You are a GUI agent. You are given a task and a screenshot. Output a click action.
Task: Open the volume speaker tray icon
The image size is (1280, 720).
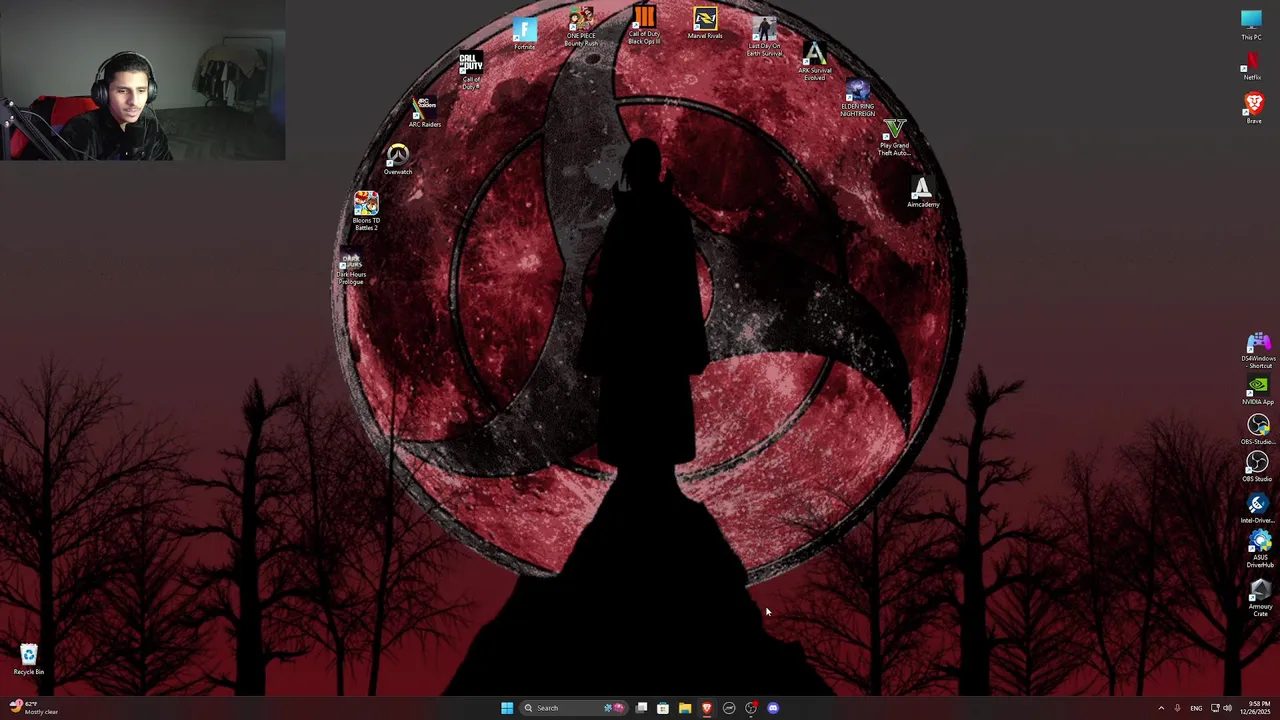click(1227, 708)
